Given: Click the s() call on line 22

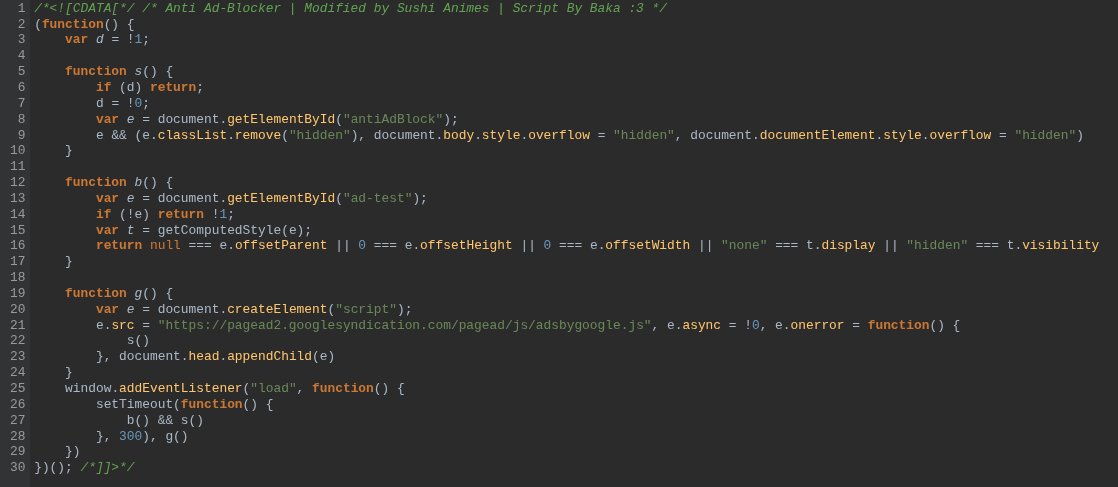Looking at the screenshot, I should tap(138, 340).
